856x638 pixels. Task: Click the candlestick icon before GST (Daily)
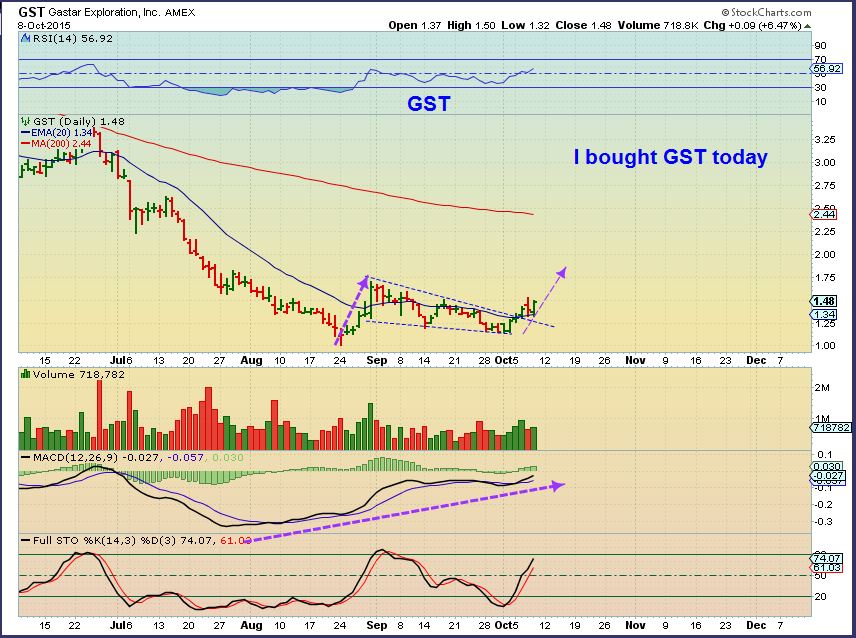26,121
